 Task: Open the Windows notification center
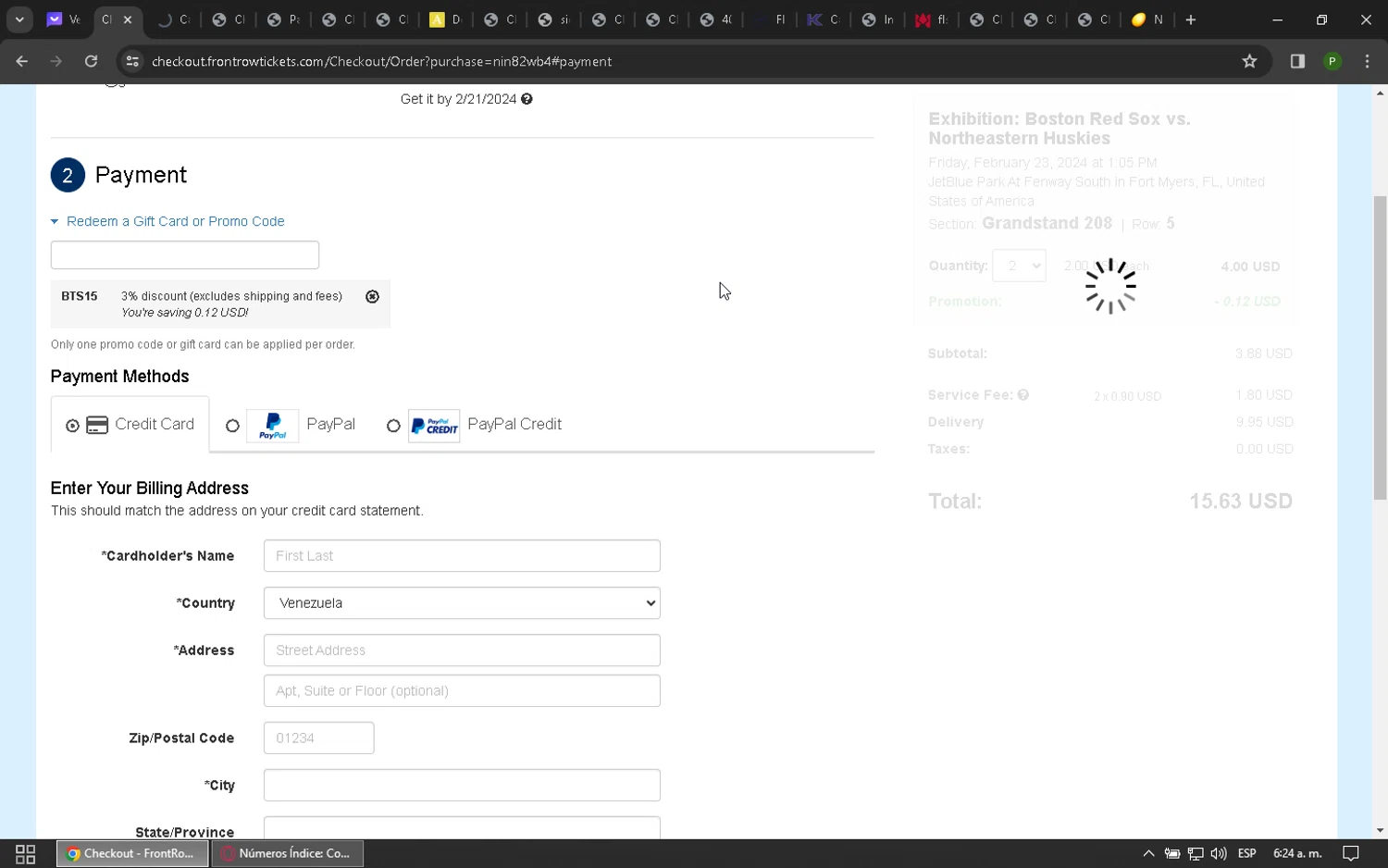coord(1351,853)
